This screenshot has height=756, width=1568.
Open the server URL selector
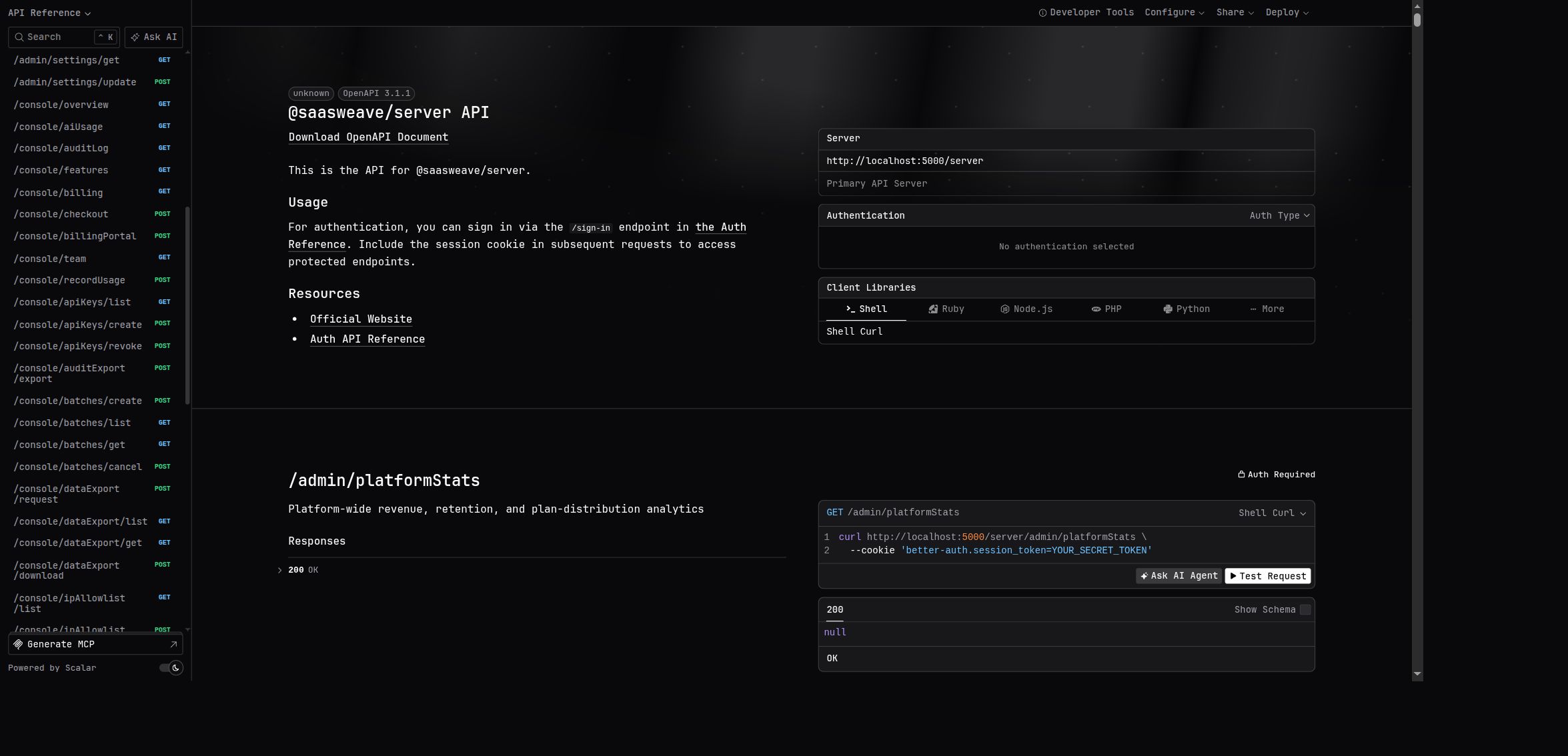(1066, 161)
